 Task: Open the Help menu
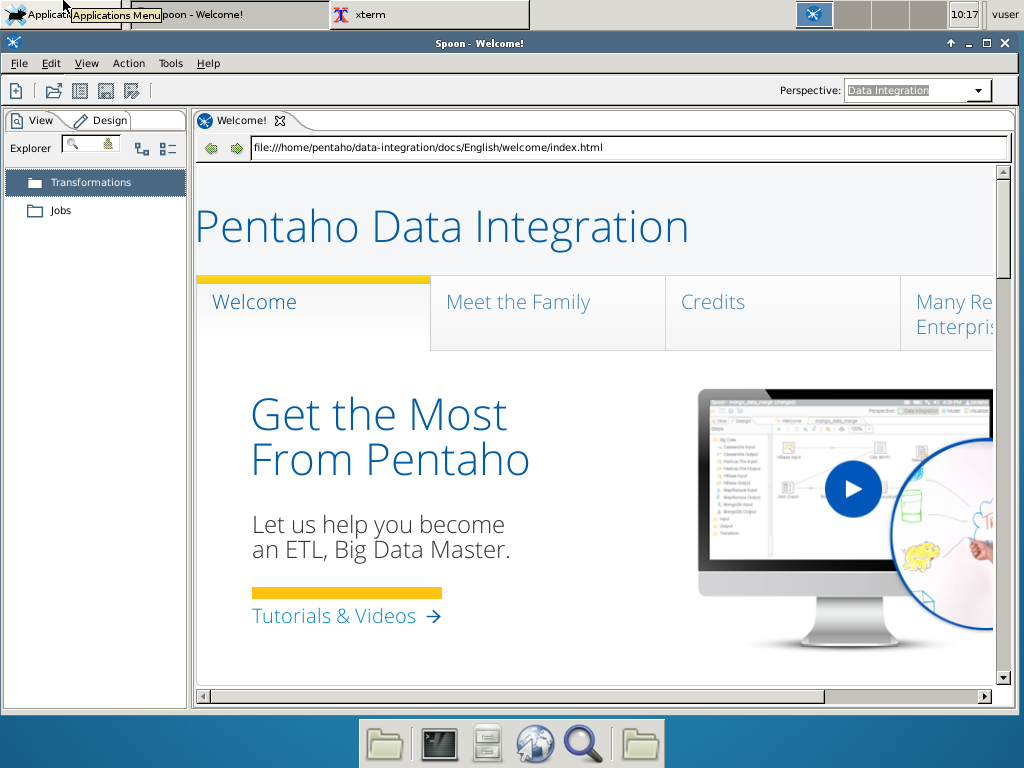[x=208, y=63]
